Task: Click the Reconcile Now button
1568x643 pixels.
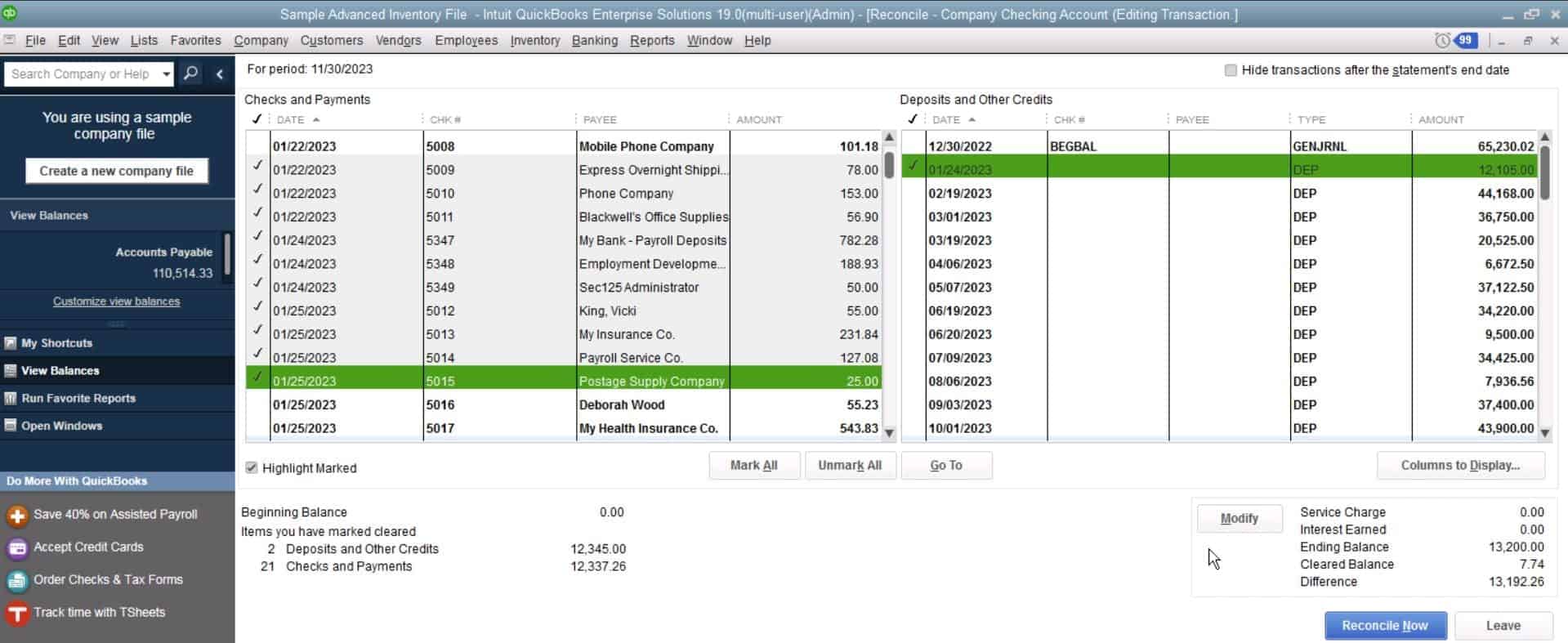Action: [1385, 626]
